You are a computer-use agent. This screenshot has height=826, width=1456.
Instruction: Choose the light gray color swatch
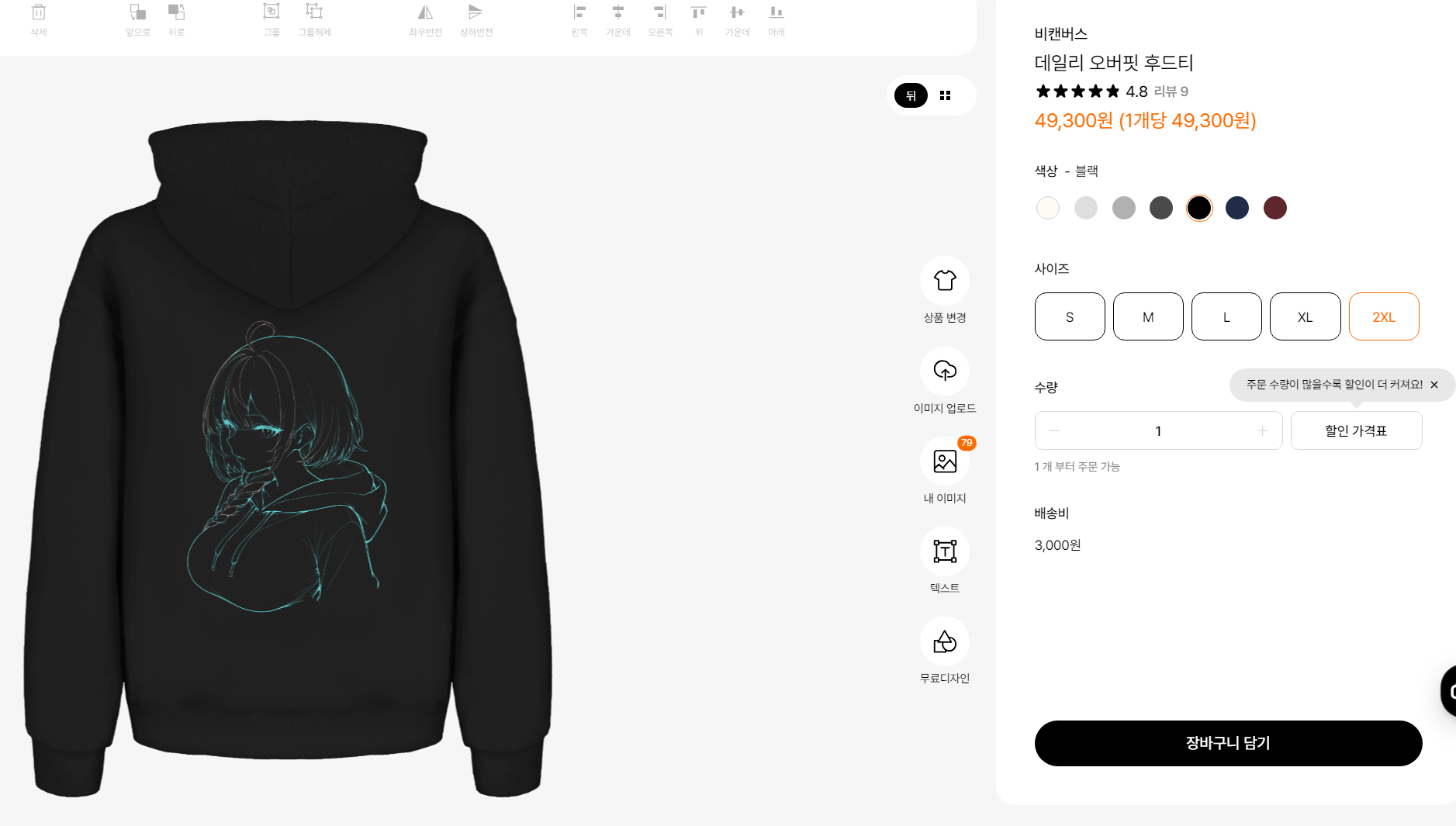pyautogui.click(x=1086, y=208)
